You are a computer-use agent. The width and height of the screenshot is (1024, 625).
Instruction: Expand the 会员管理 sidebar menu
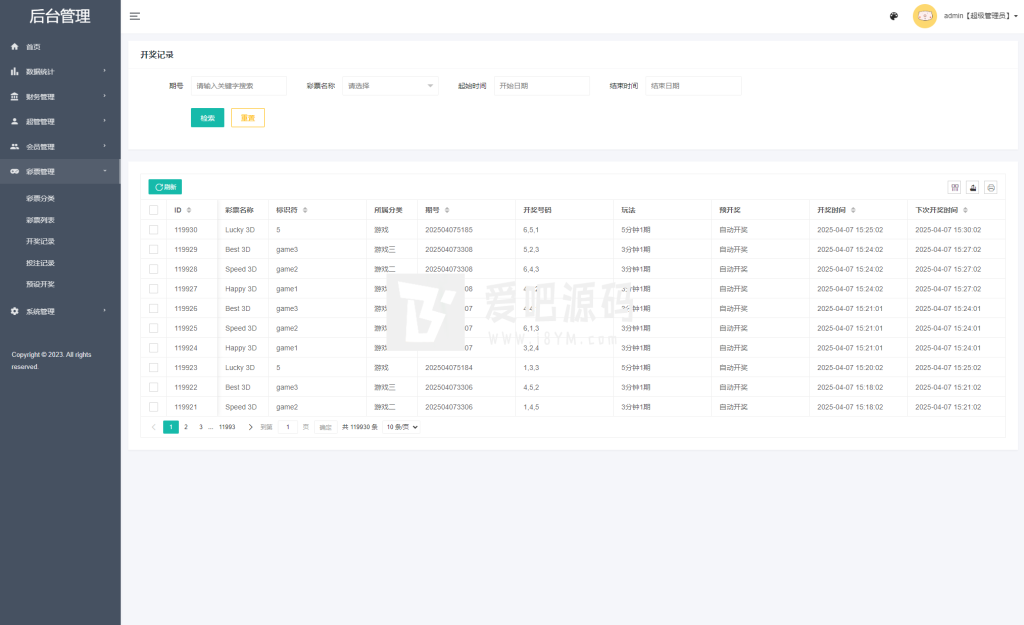[x=60, y=146]
